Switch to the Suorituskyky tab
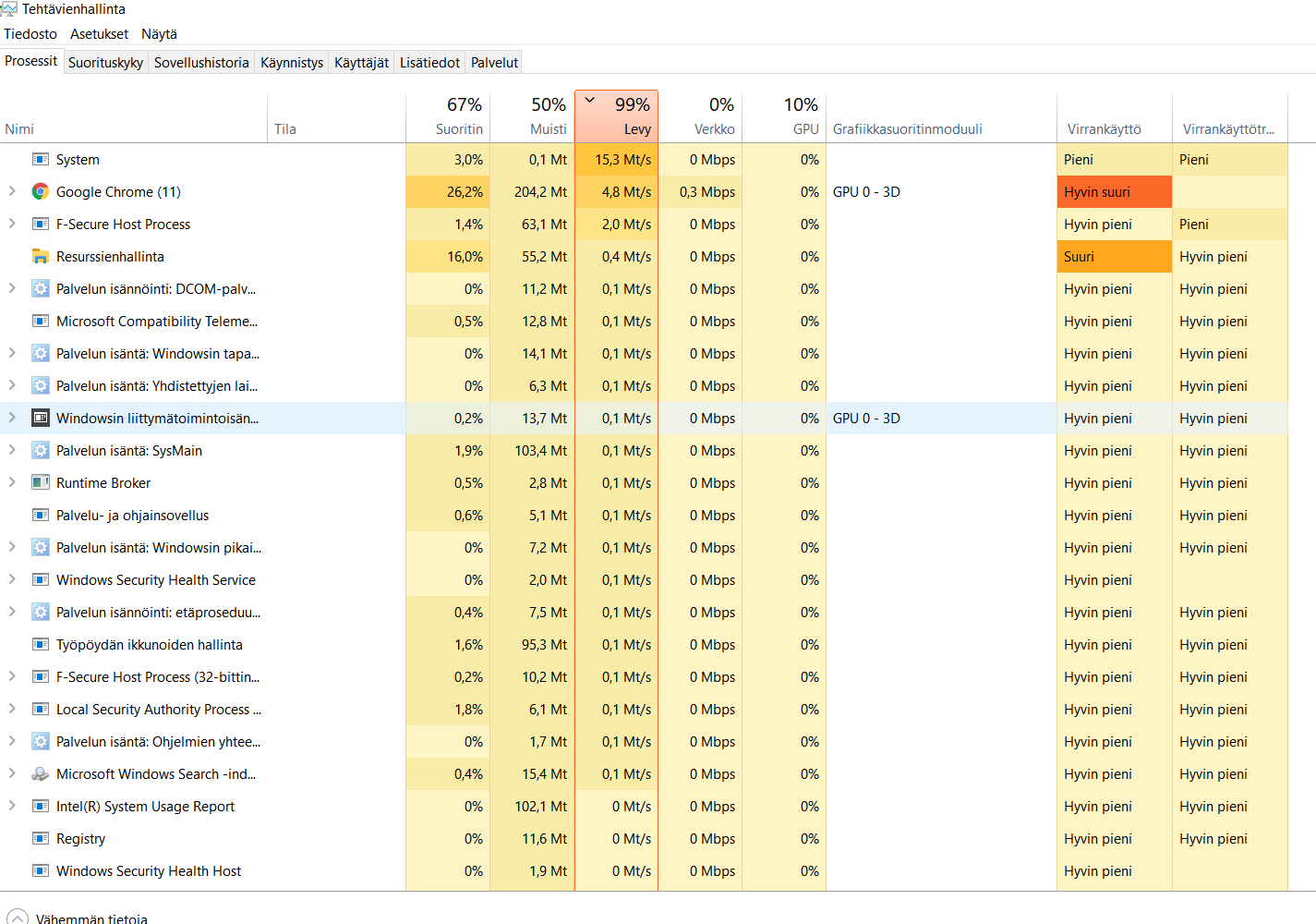The width and height of the screenshot is (1316, 924). point(105,63)
